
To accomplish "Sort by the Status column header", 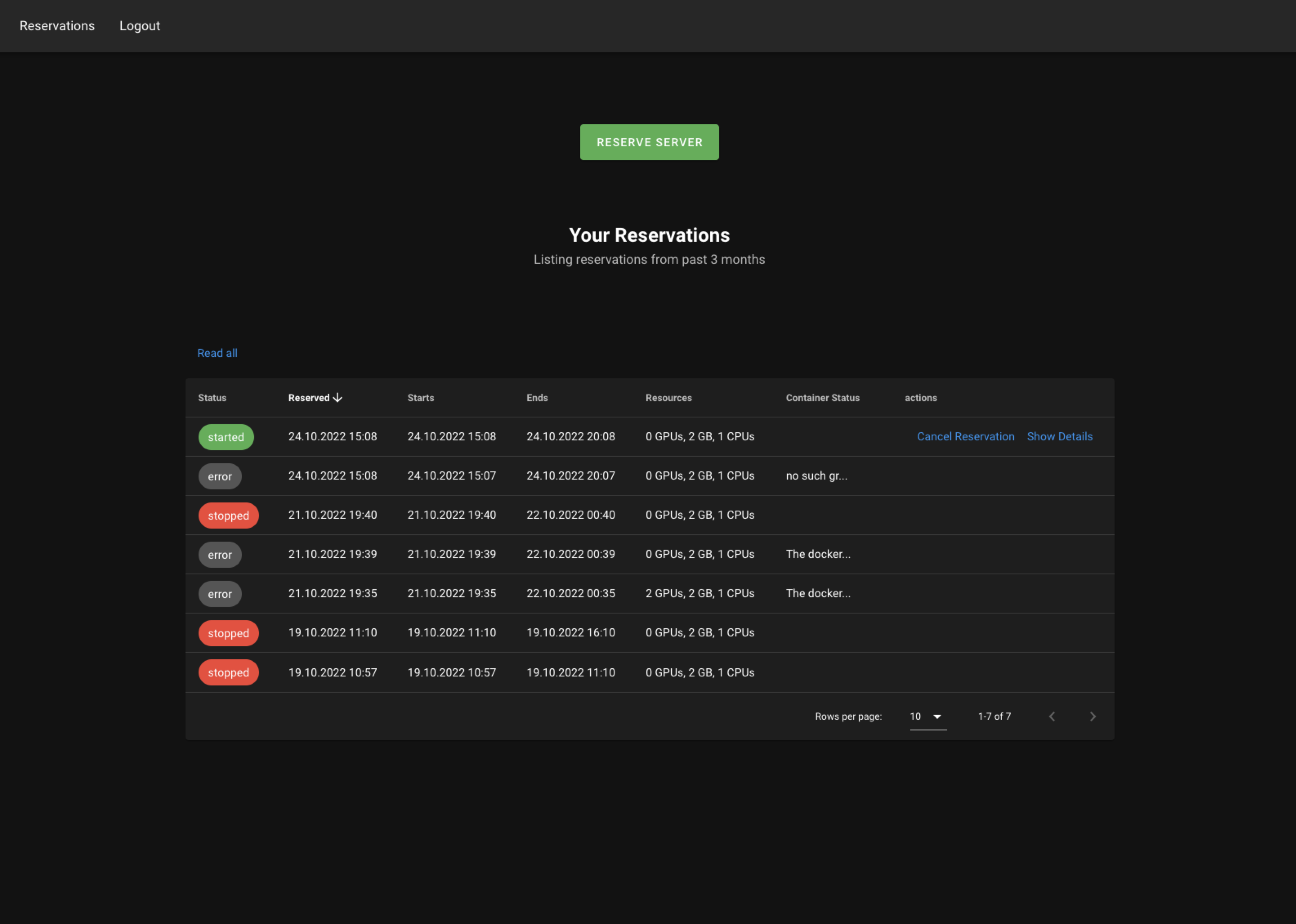I will [212, 397].
